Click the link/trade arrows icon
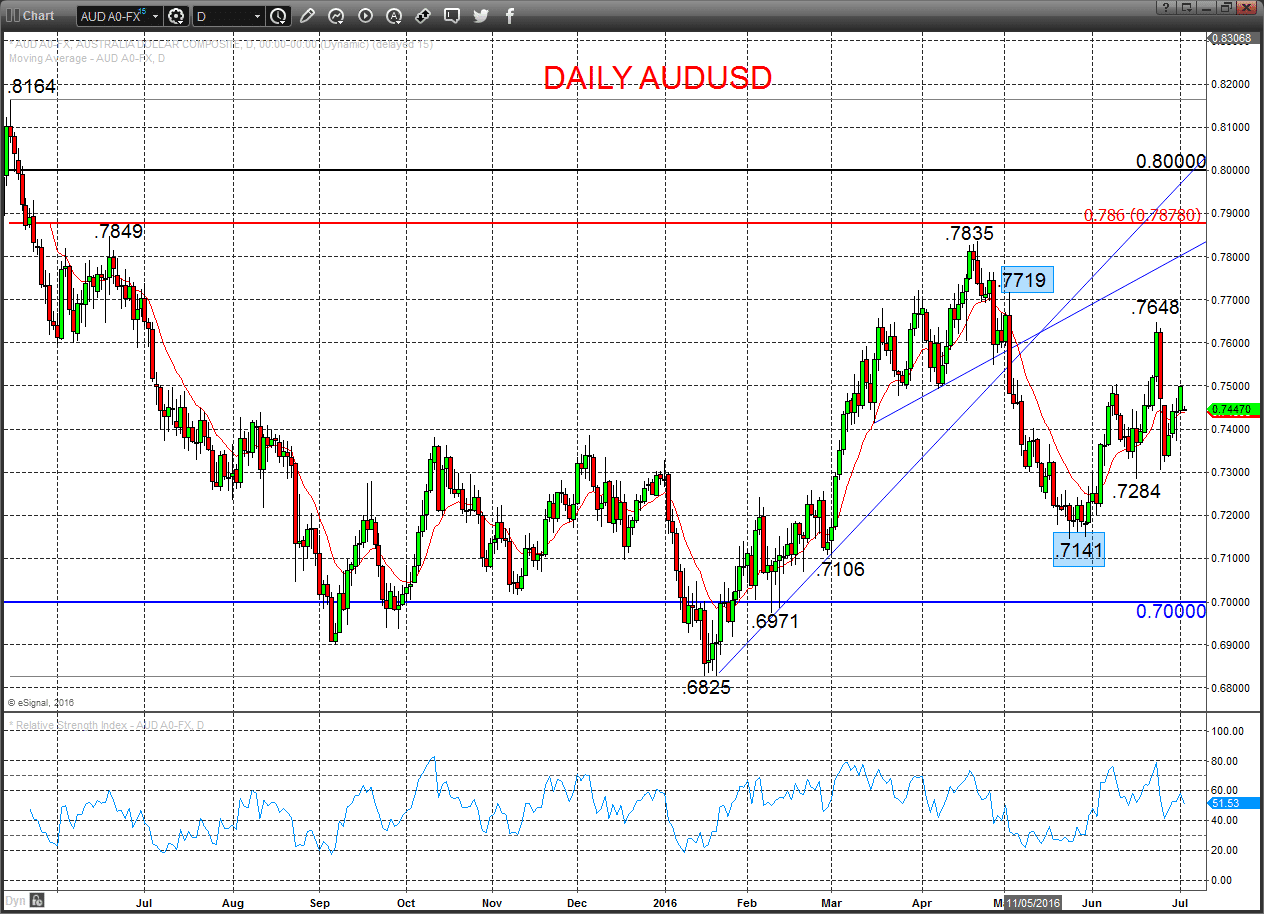This screenshot has width=1264, height=914. [x=423, y=16]
